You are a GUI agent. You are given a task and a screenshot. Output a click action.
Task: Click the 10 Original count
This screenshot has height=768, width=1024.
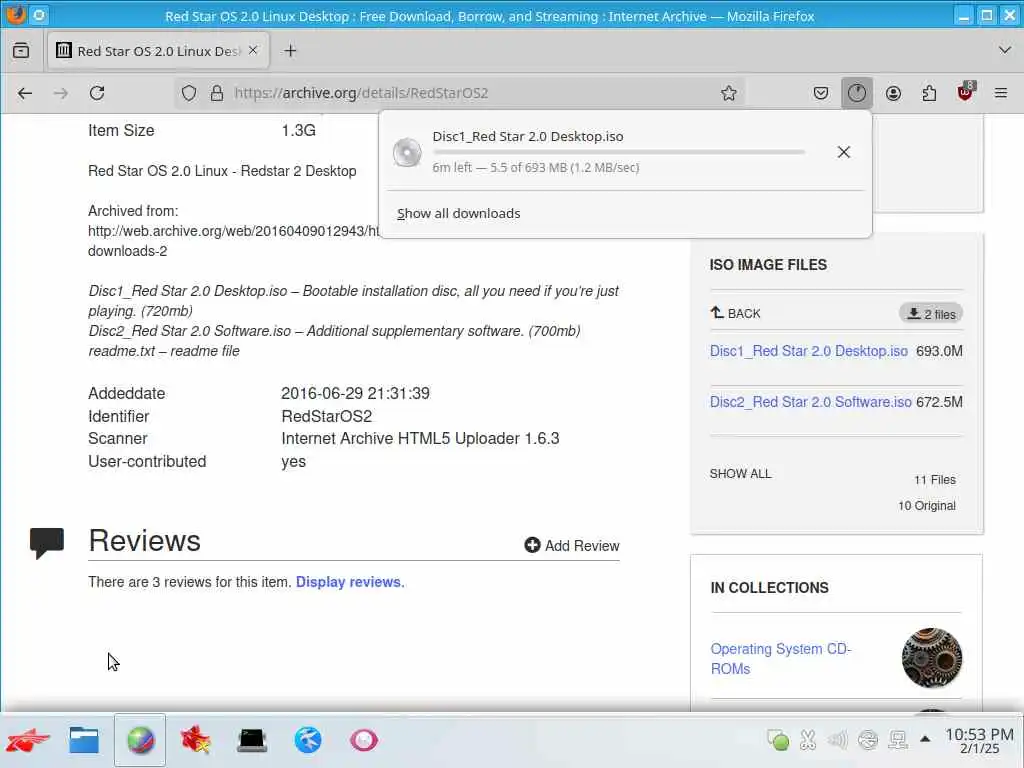(x=927, y=506)
